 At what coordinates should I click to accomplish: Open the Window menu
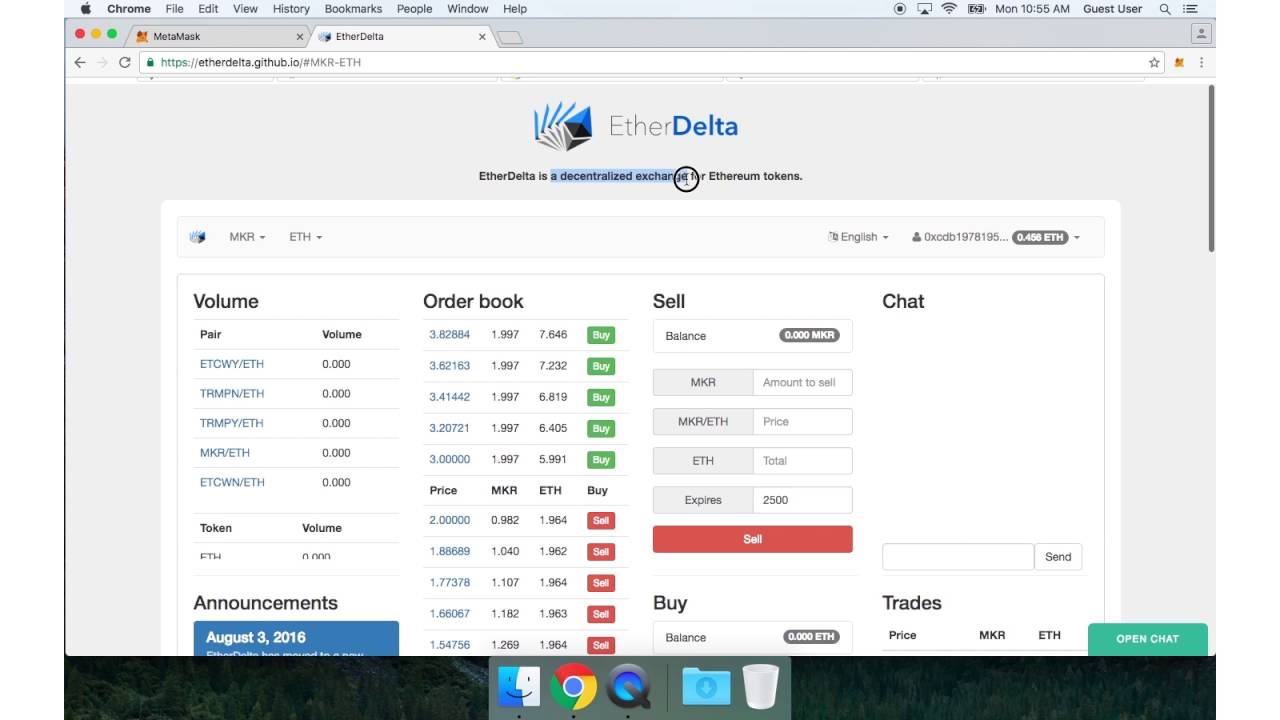468,9
